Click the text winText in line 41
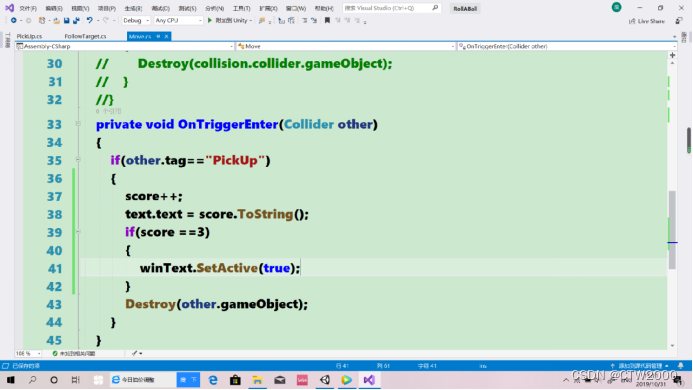693x390 pixels. coord(166,268)
